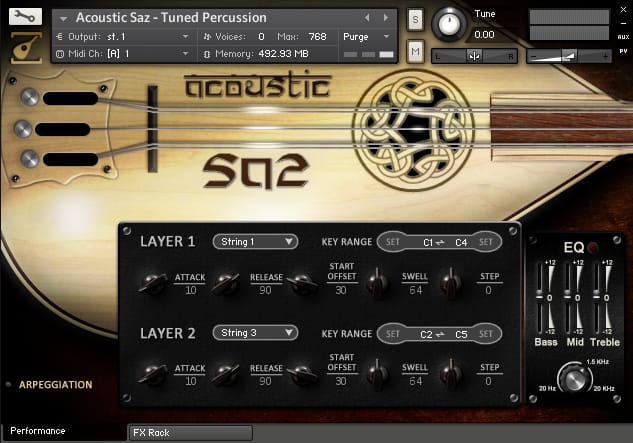Open Layer 2 String 3 dropdown

[255, 333]
